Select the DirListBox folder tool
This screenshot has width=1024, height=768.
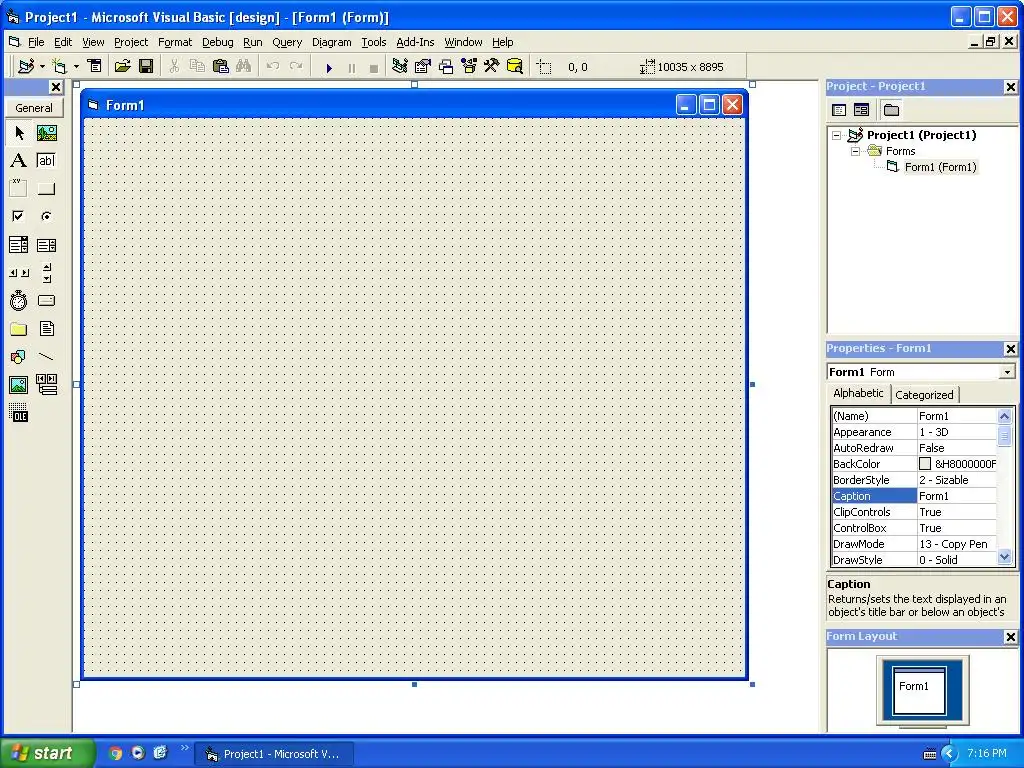19,328
